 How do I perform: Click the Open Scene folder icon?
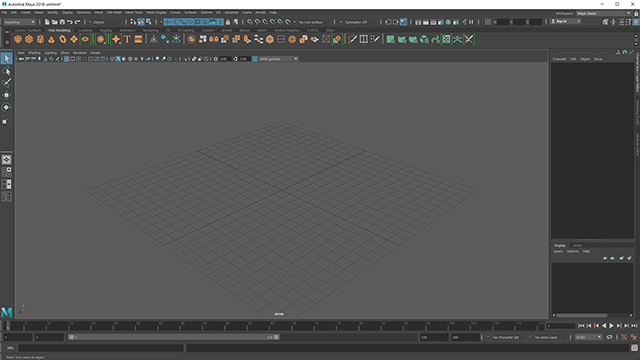54,22
